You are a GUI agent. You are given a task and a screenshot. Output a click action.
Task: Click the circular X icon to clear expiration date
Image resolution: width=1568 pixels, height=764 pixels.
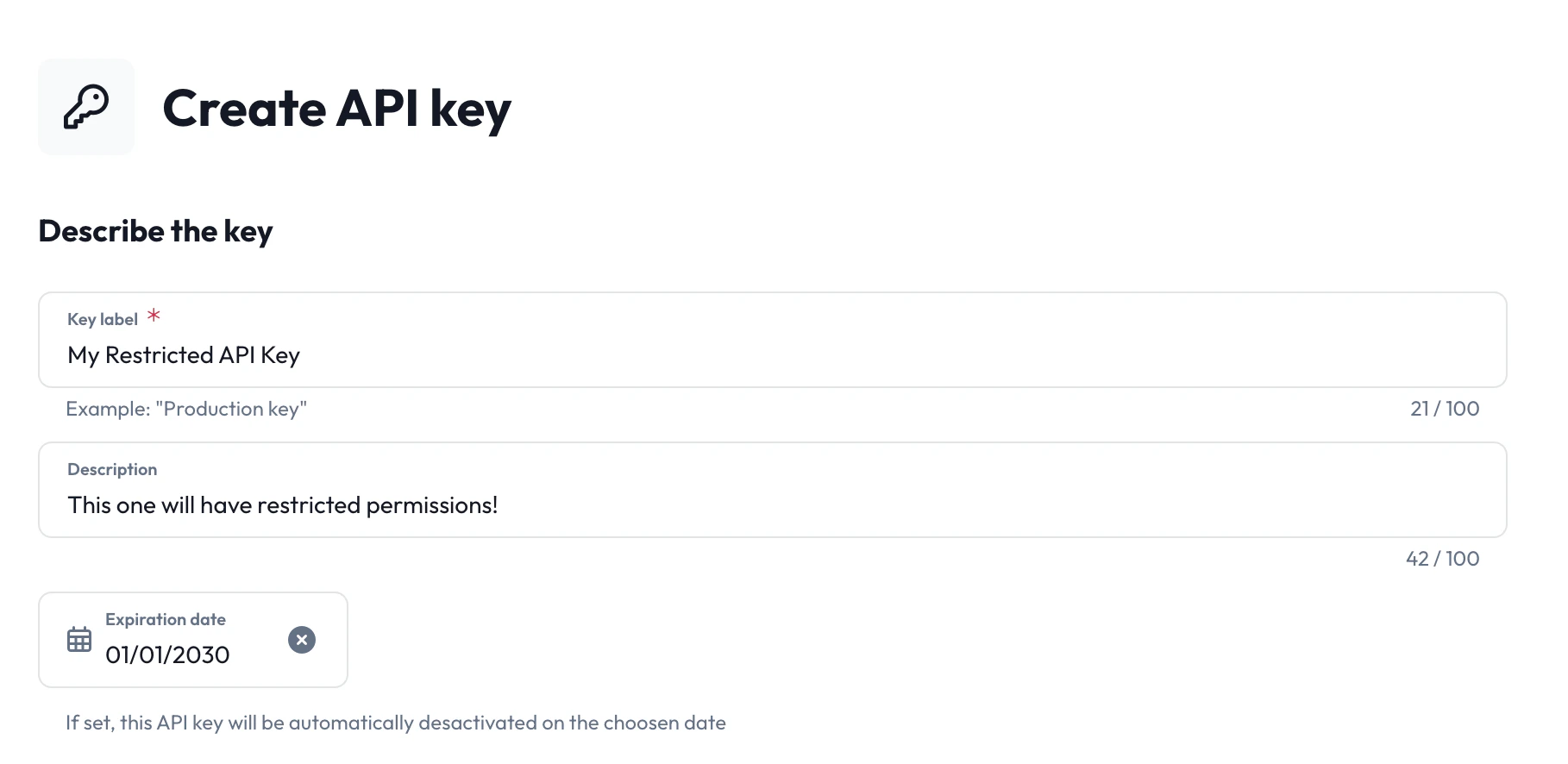click(301, 639)
